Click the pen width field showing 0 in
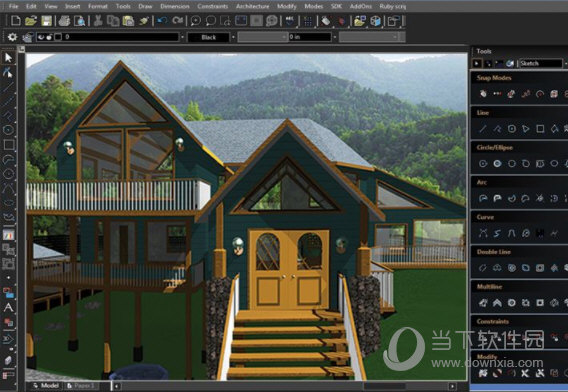The image size is (568, 392). click(x=310, y=37)
